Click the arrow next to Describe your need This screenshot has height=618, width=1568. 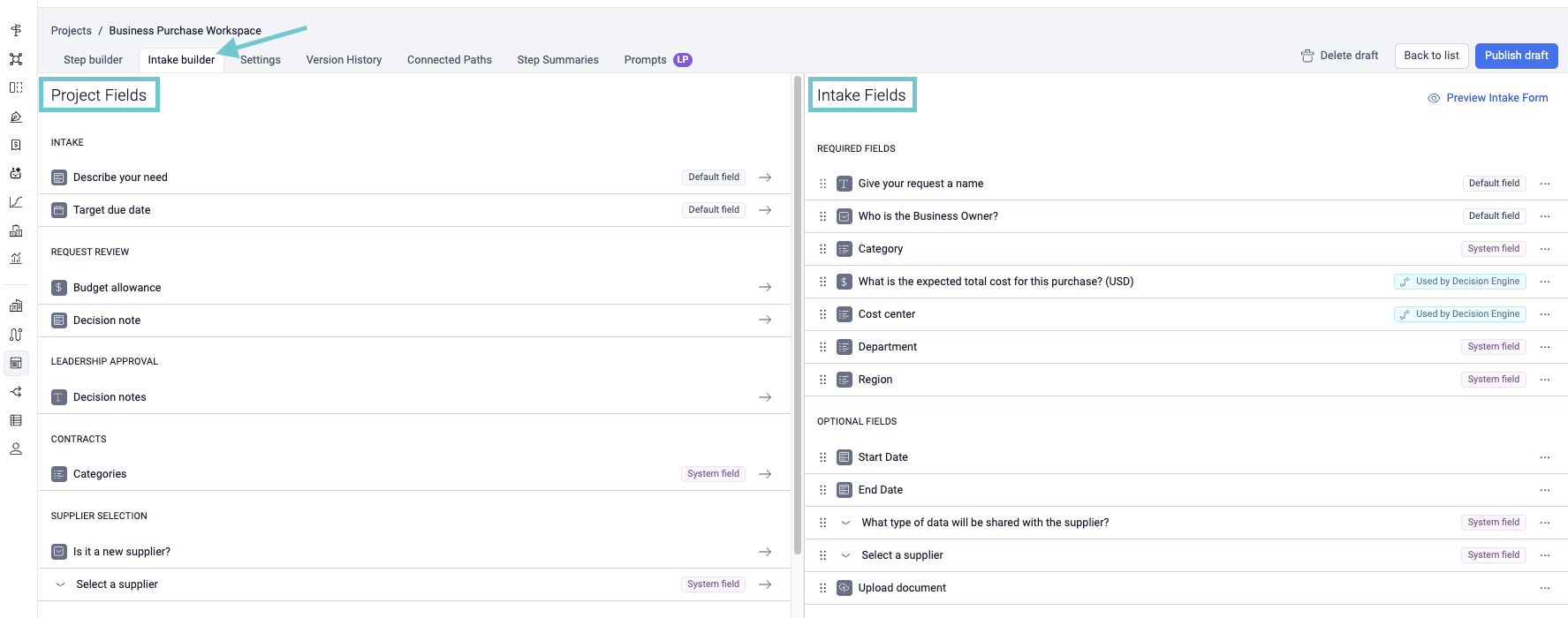coord(765,177)
